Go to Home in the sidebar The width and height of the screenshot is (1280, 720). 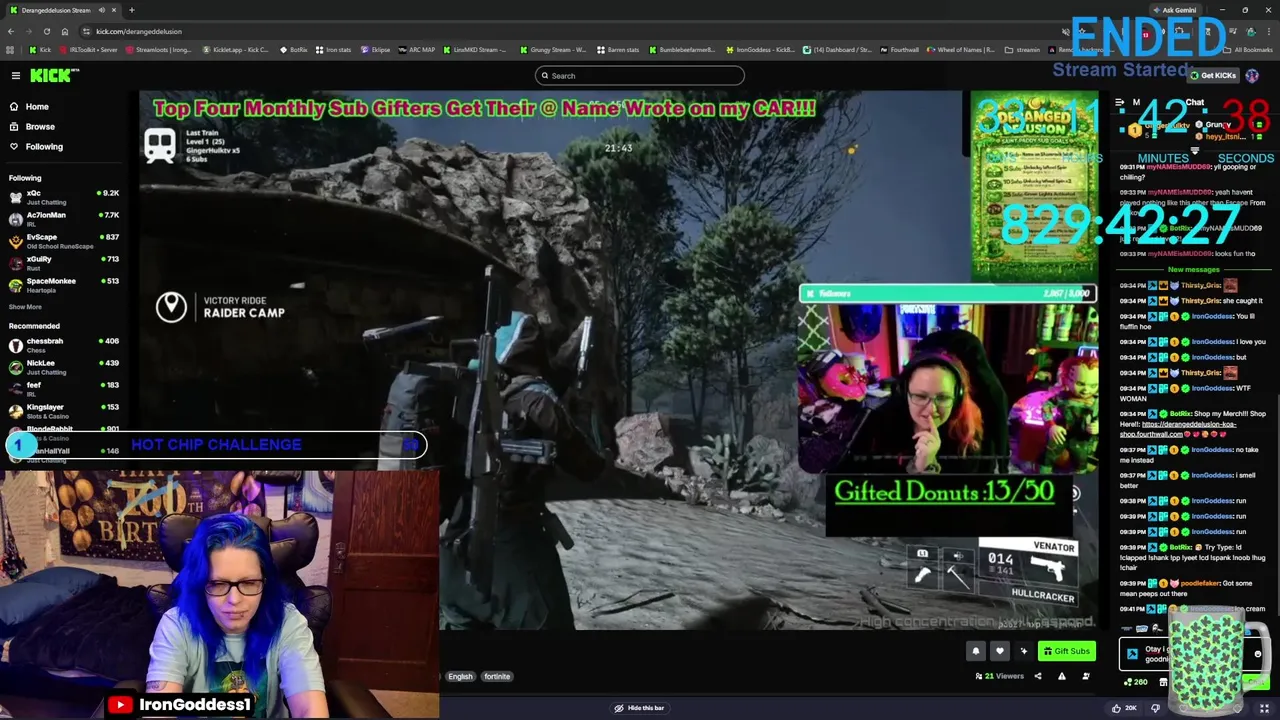click(37, 106)
